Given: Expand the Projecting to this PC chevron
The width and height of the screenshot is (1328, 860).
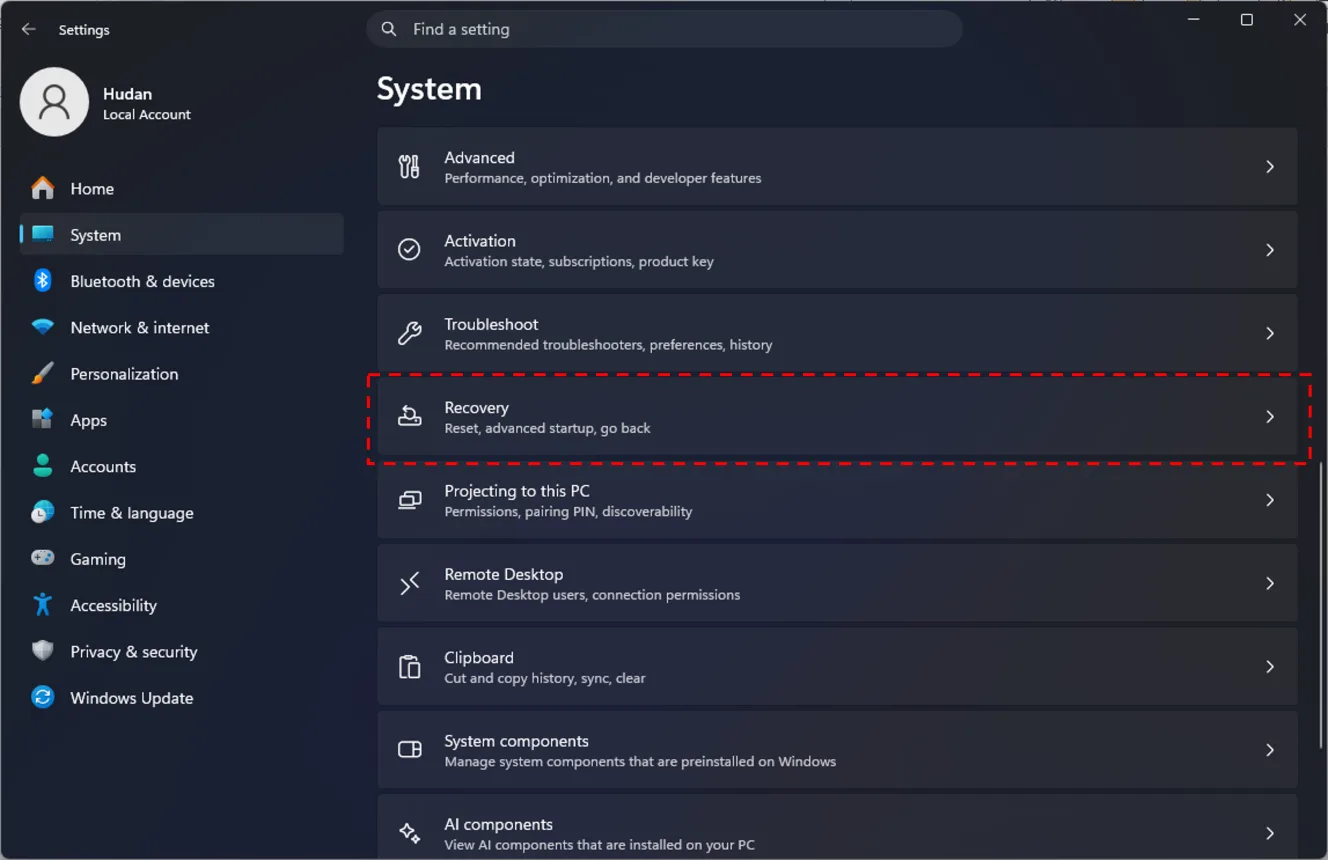Looking at the screenshot, I should tap(1270, 500).
